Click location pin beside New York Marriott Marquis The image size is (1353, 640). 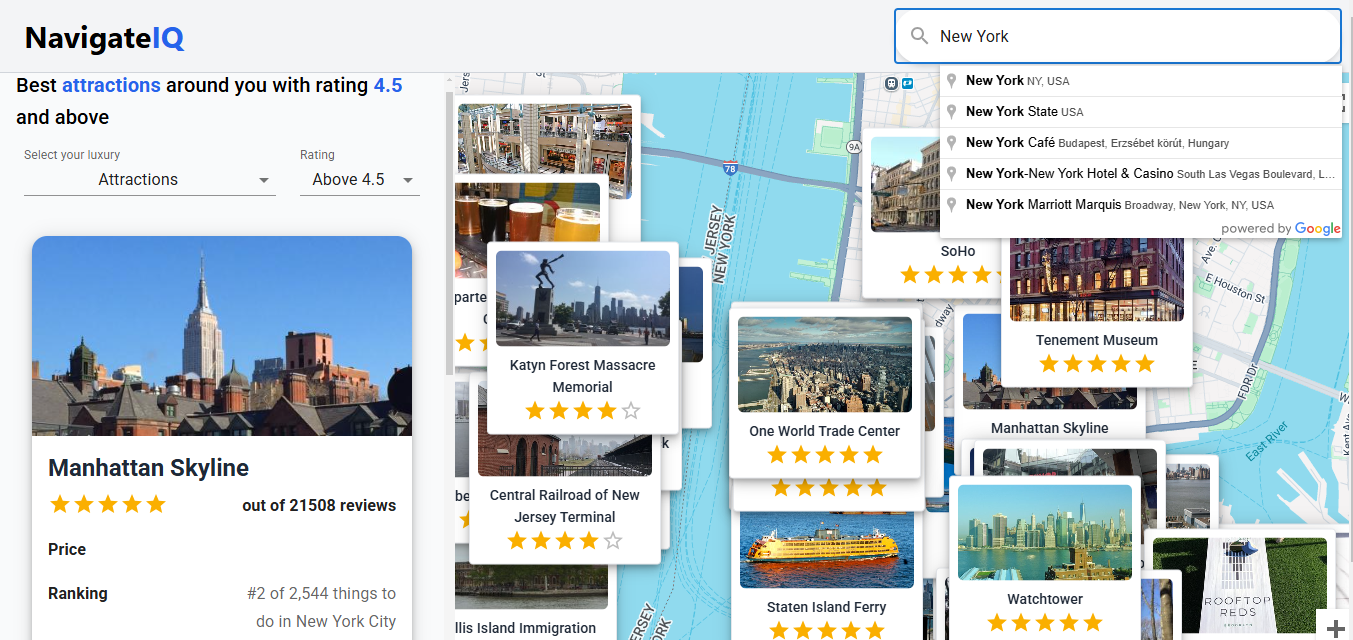tap(952, 205)
